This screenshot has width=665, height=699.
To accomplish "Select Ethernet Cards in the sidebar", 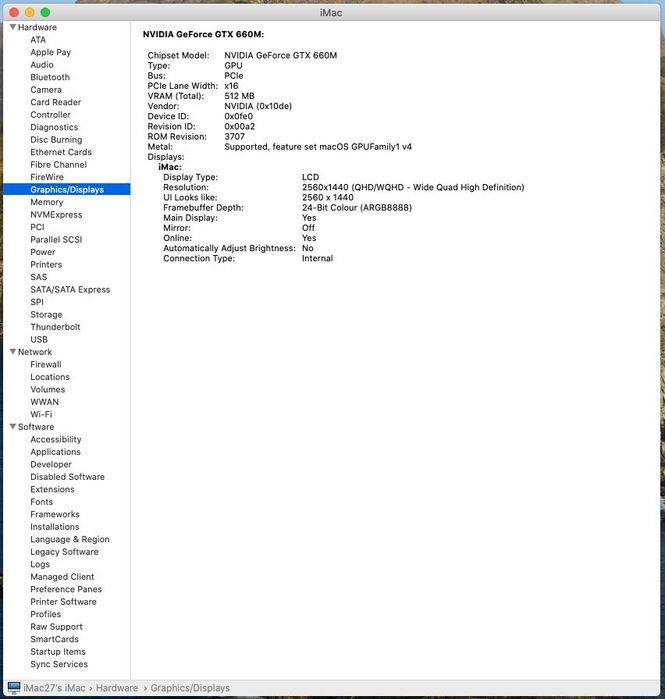I will point(61,152).
